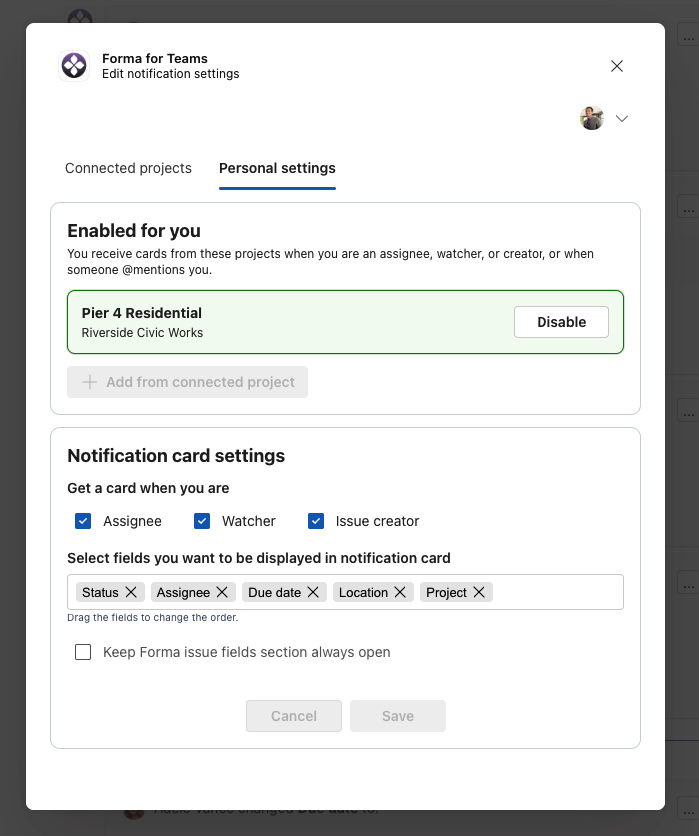Remove the Project field tag
699x836 pixels.
pyautogui.click(x=479, y=592)
